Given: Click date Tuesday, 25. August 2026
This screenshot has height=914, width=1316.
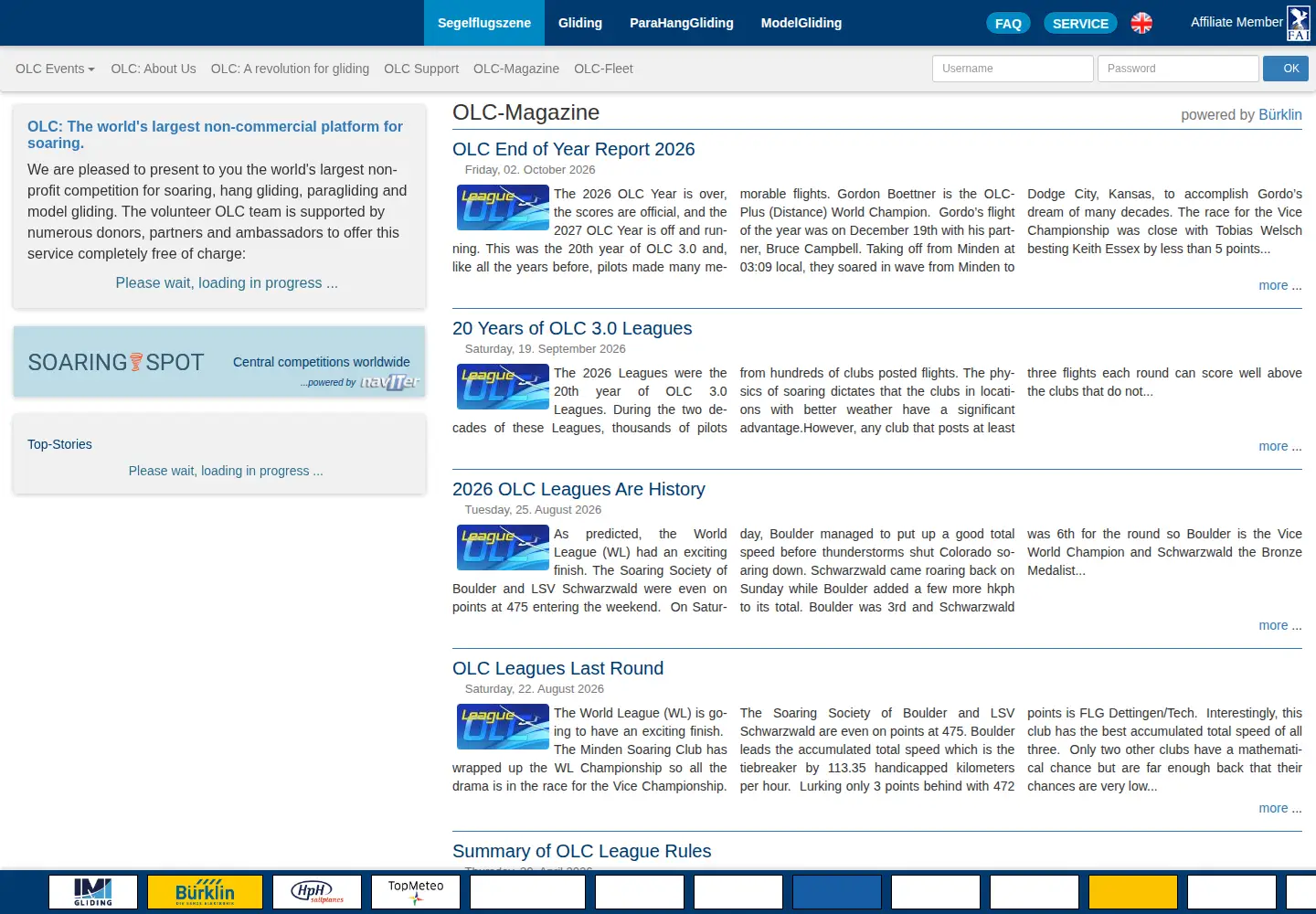Looking at the screenshot, I should (x=533, y=510).
